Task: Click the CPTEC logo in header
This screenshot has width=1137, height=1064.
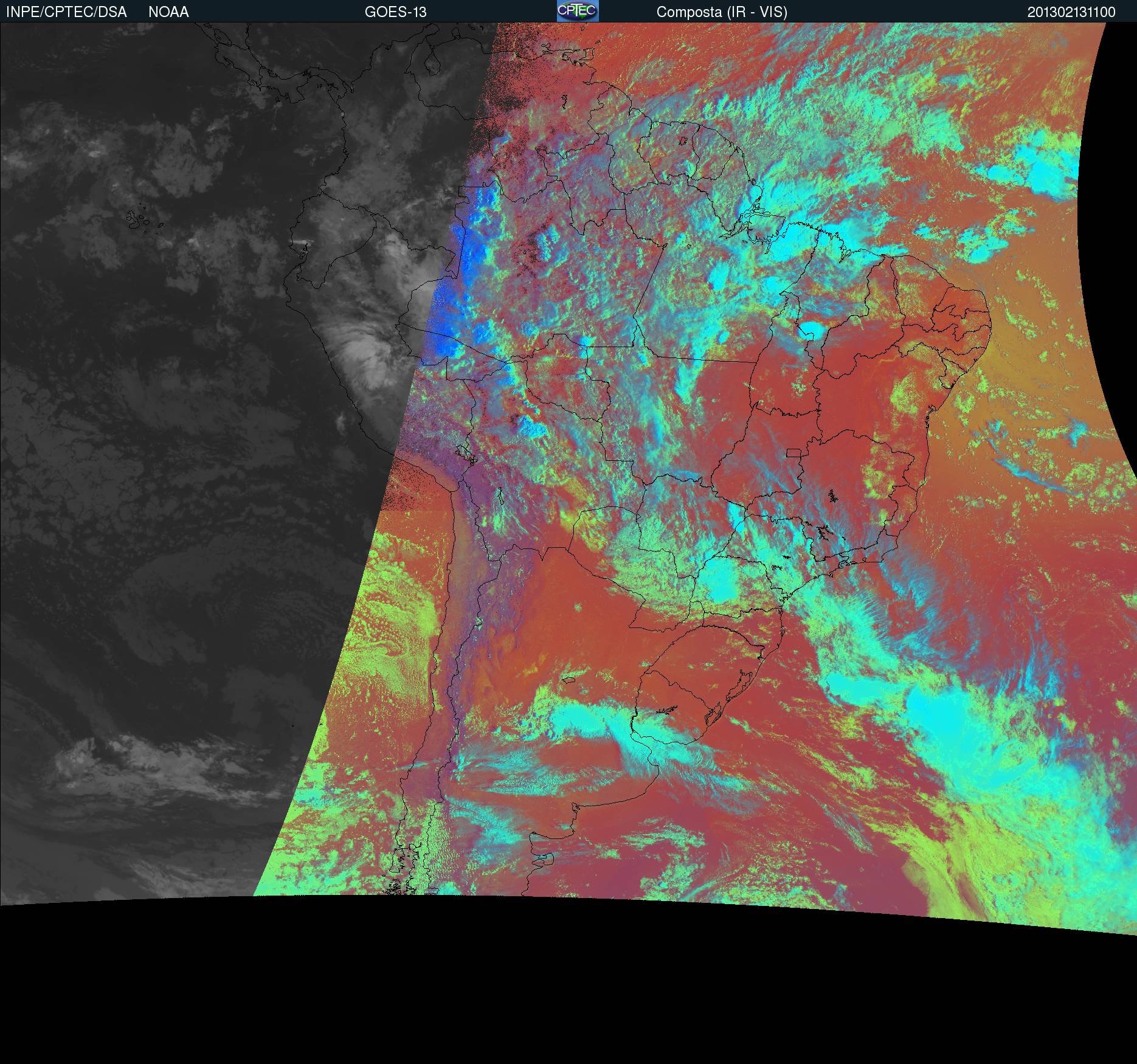Action: pos(578,11)
